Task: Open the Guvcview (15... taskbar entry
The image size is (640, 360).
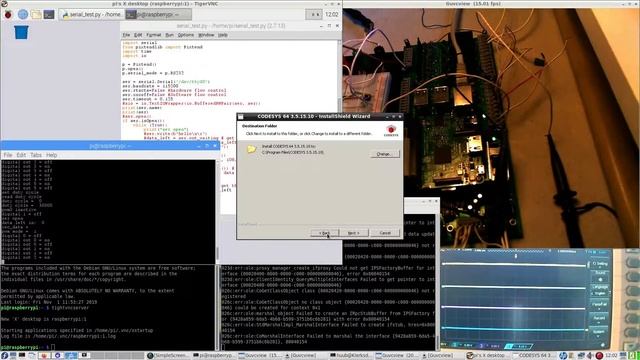Action: coord(260,356)
